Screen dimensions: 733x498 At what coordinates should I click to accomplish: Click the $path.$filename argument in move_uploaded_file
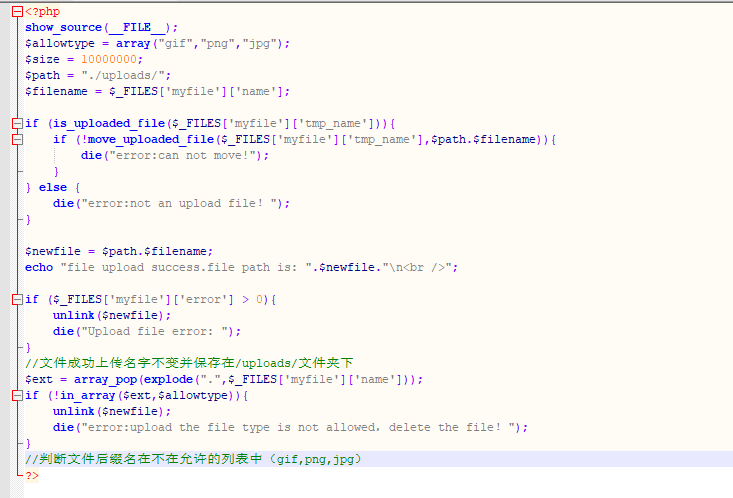click(483, 139)
